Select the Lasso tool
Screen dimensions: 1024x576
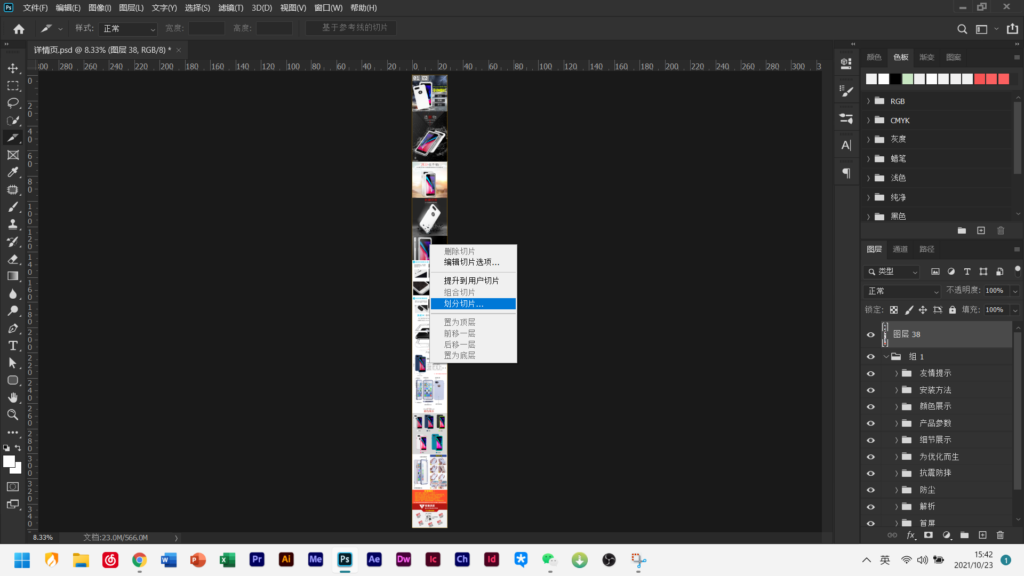tap(13, 103)
